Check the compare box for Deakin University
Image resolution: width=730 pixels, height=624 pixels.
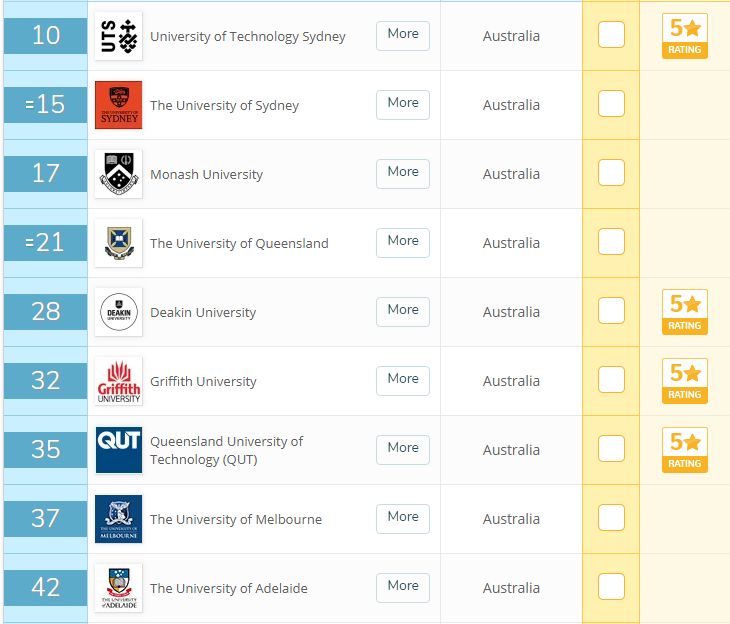pyautogui.click(x=611, y=311)
